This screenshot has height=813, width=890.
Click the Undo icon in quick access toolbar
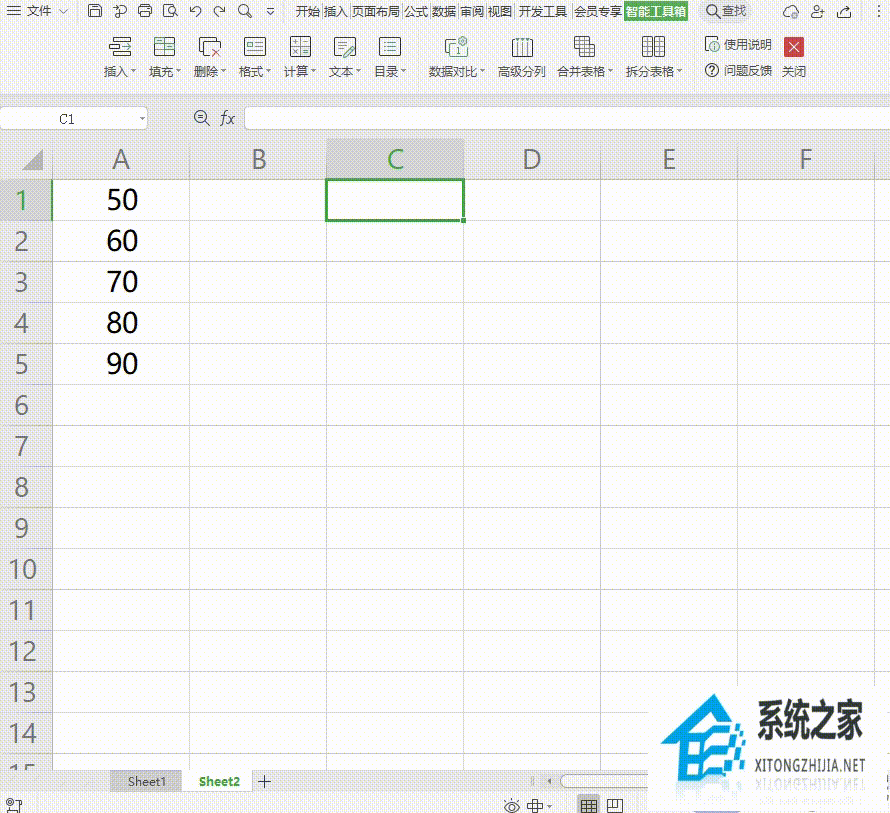193,11
